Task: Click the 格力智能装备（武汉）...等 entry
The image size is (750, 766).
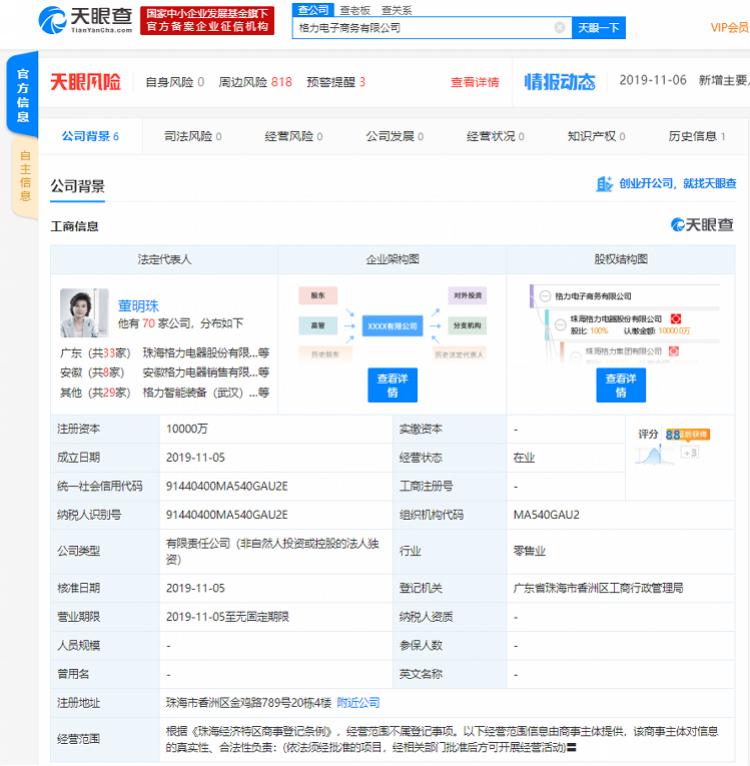Action: 206,392
